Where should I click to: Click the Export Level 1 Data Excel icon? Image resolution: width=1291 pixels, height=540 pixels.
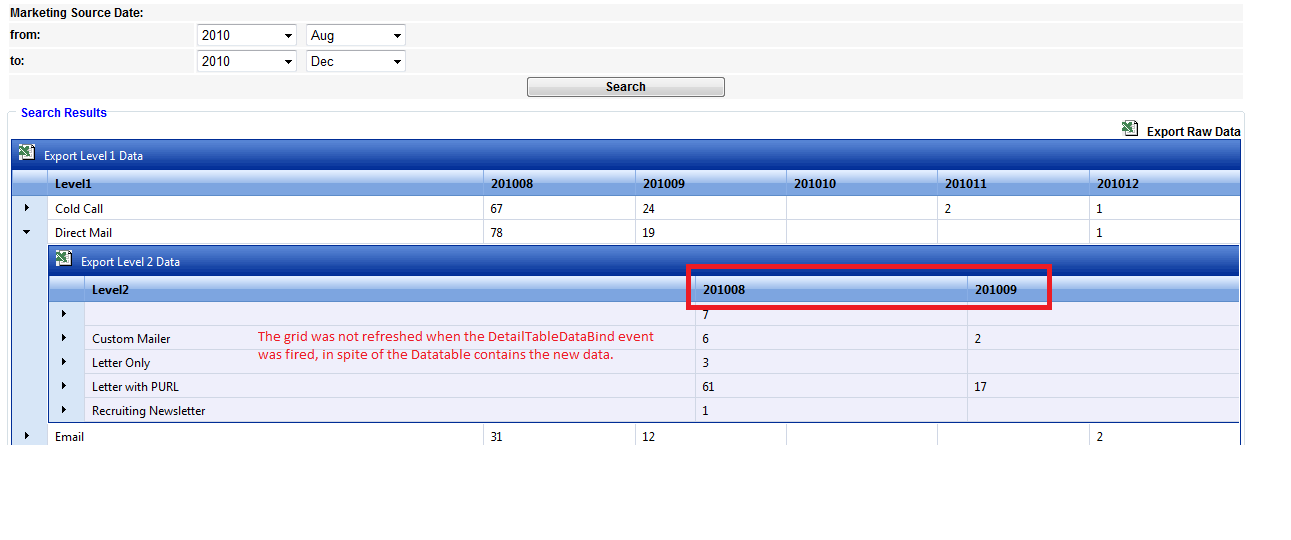(27, 153)
